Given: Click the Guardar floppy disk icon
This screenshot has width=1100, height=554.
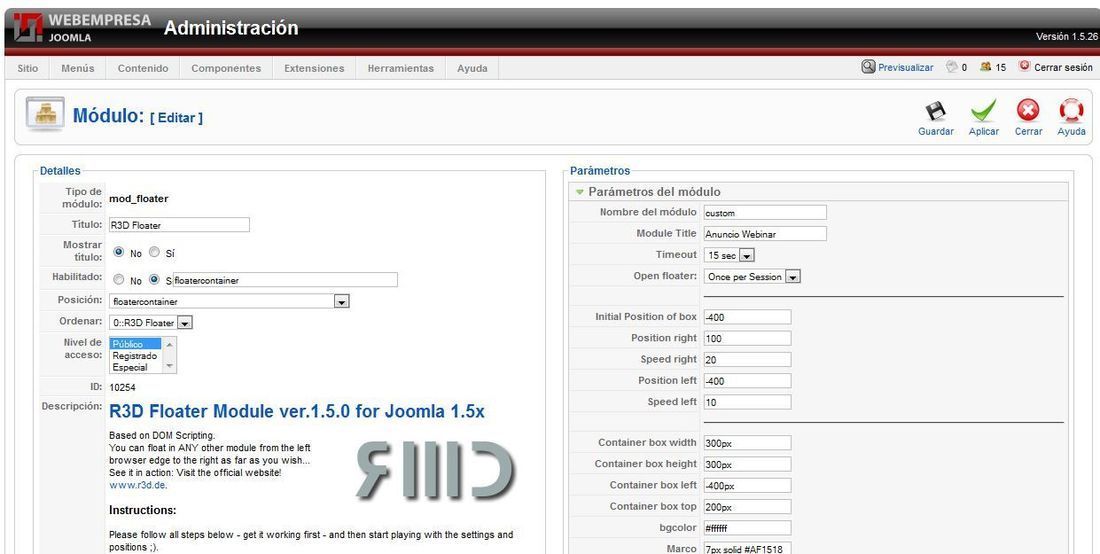Looking at the screenshot, I should coord(935,111).
